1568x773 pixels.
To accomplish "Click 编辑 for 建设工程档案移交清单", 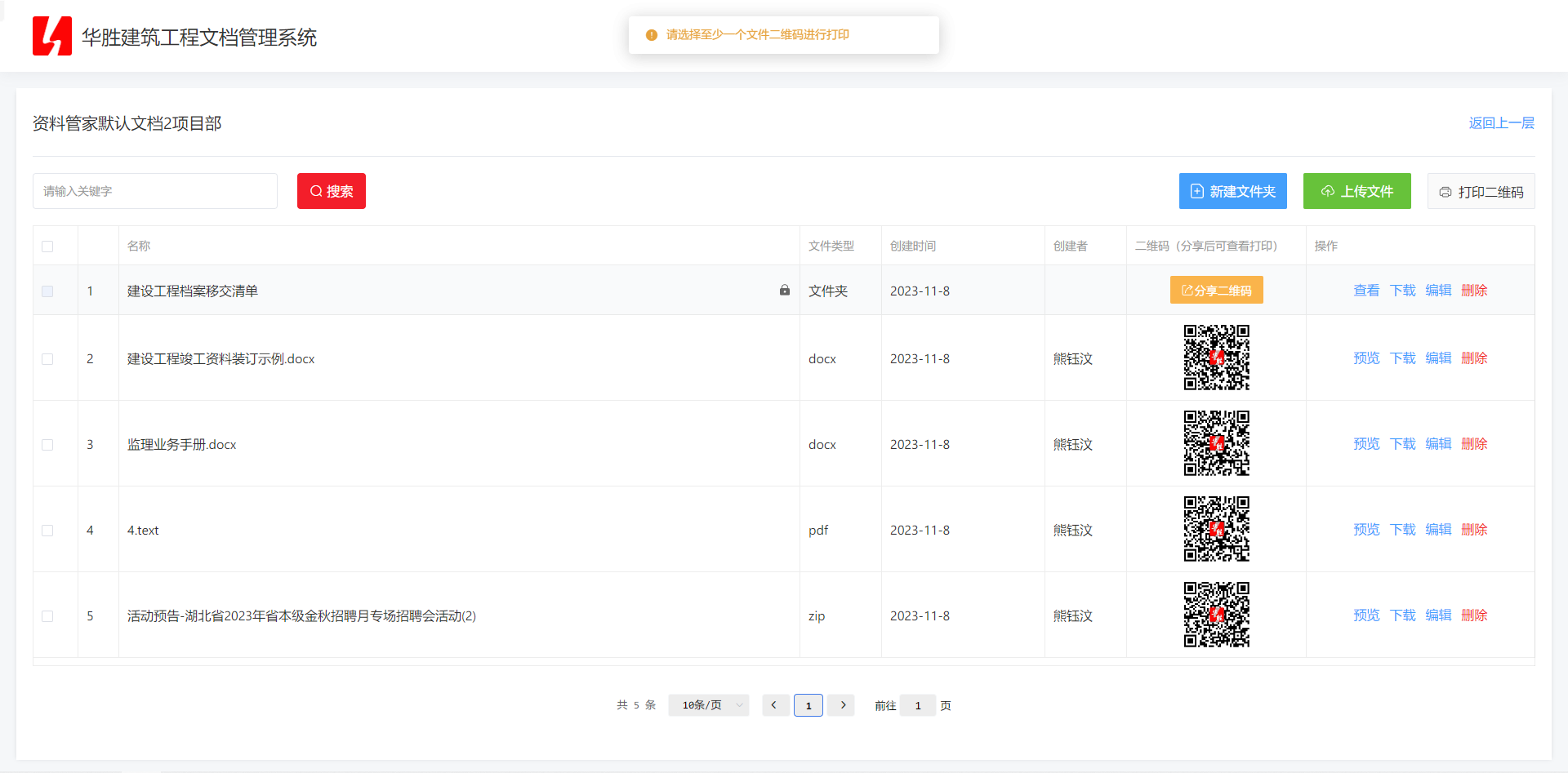I will [x=1439, y=290].
